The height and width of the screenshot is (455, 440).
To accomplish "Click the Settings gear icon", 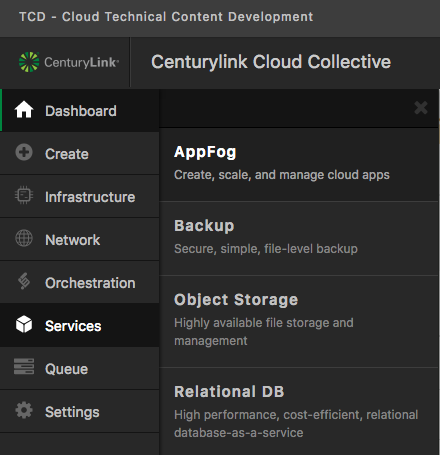I will [24, 410].
